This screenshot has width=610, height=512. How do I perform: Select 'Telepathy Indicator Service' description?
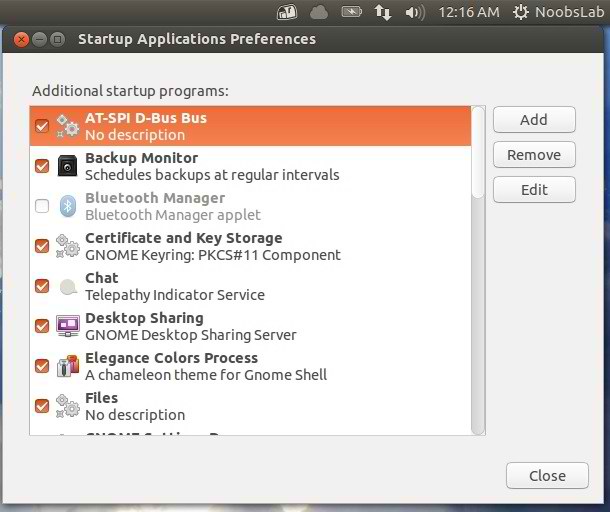pyautogui.click(x=175, y=295)
